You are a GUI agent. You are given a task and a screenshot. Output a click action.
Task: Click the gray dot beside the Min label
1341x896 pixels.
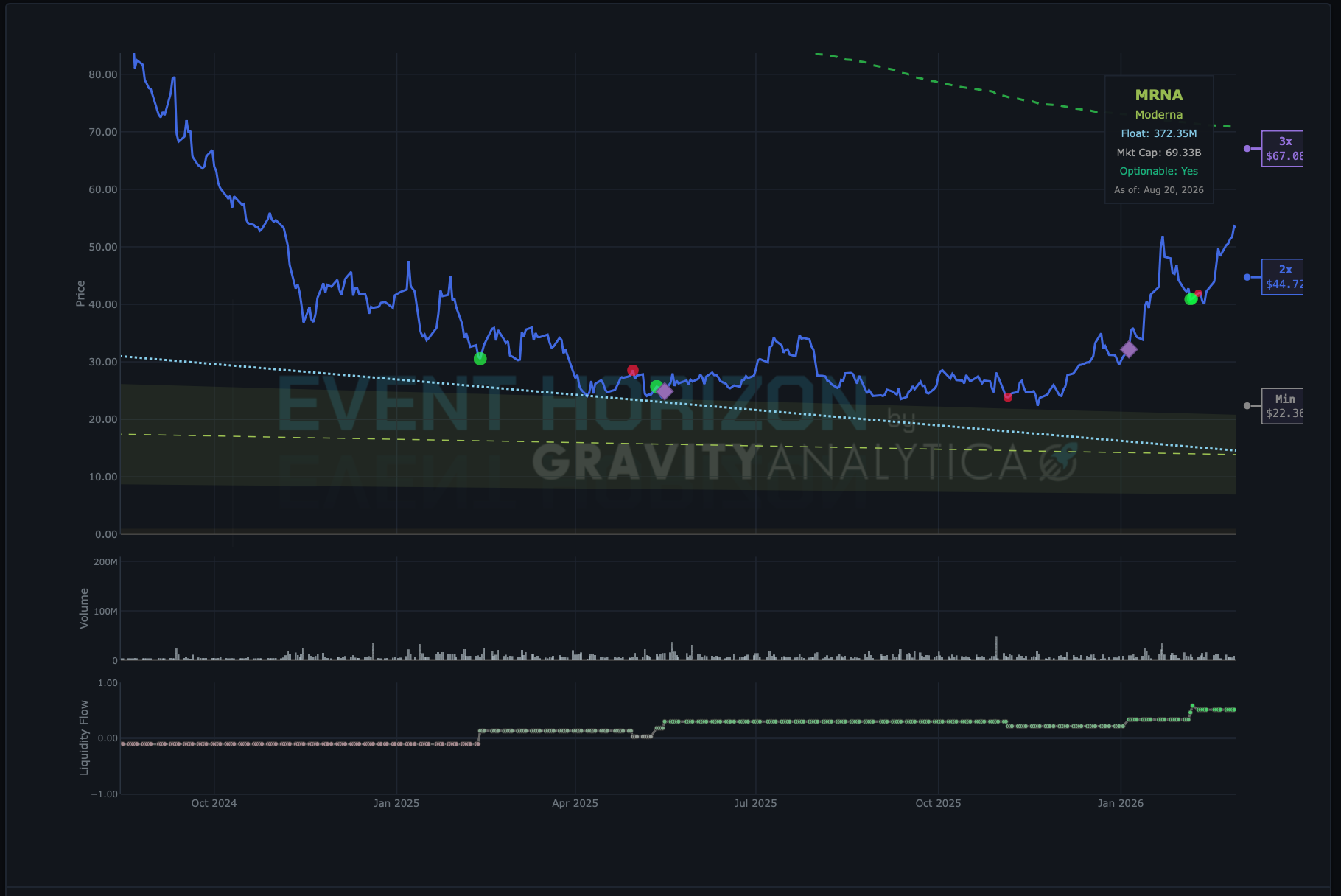tap(1247, 406)
